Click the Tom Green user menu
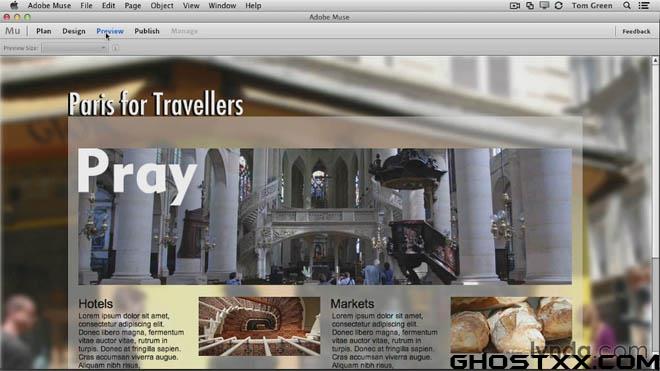 tap(592, 5)
